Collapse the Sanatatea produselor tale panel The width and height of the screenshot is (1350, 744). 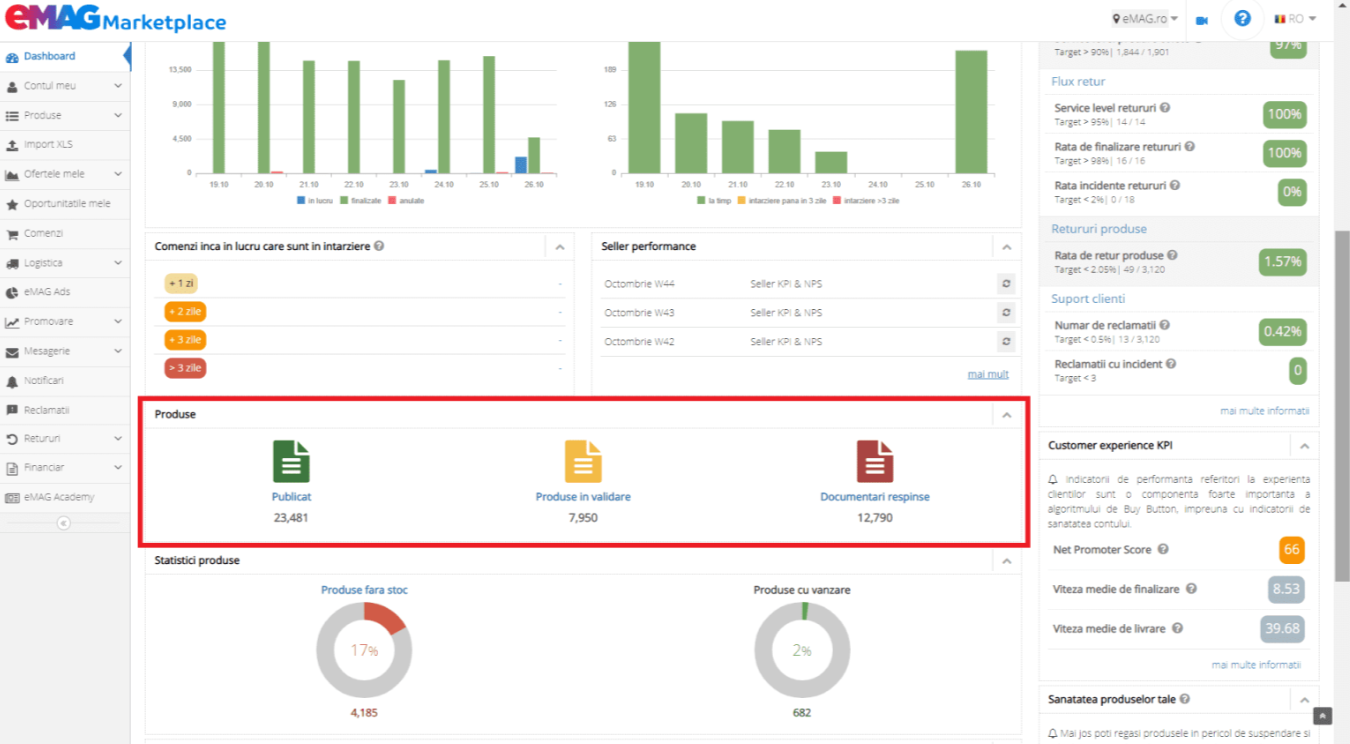coord(1305,700)
